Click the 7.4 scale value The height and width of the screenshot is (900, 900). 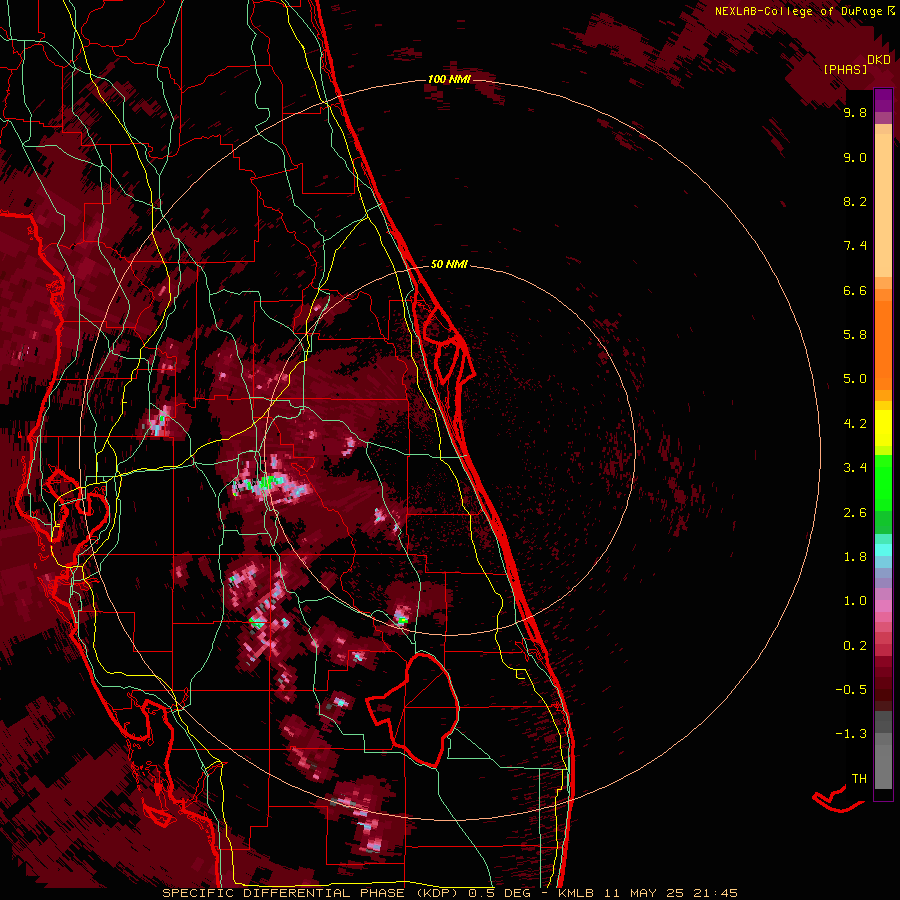[855, 246]
